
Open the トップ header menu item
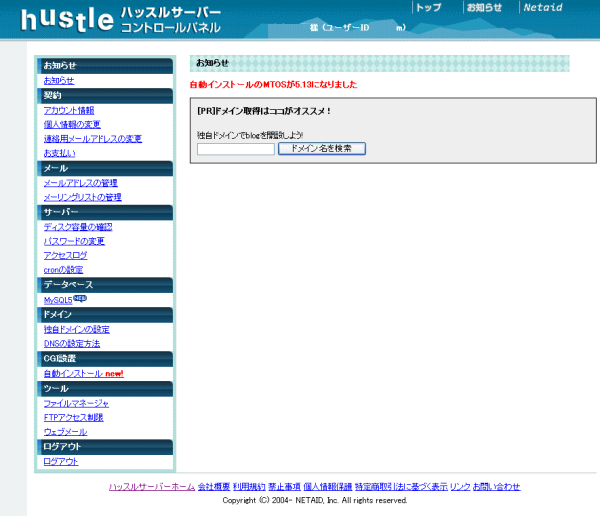point(428,7)
